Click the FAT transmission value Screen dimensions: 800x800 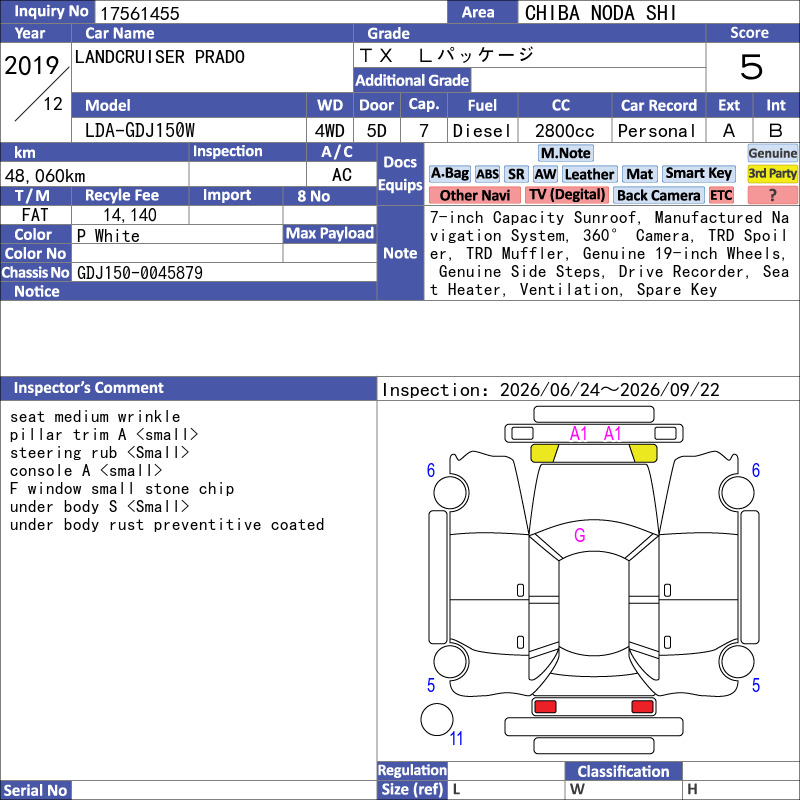35,215
